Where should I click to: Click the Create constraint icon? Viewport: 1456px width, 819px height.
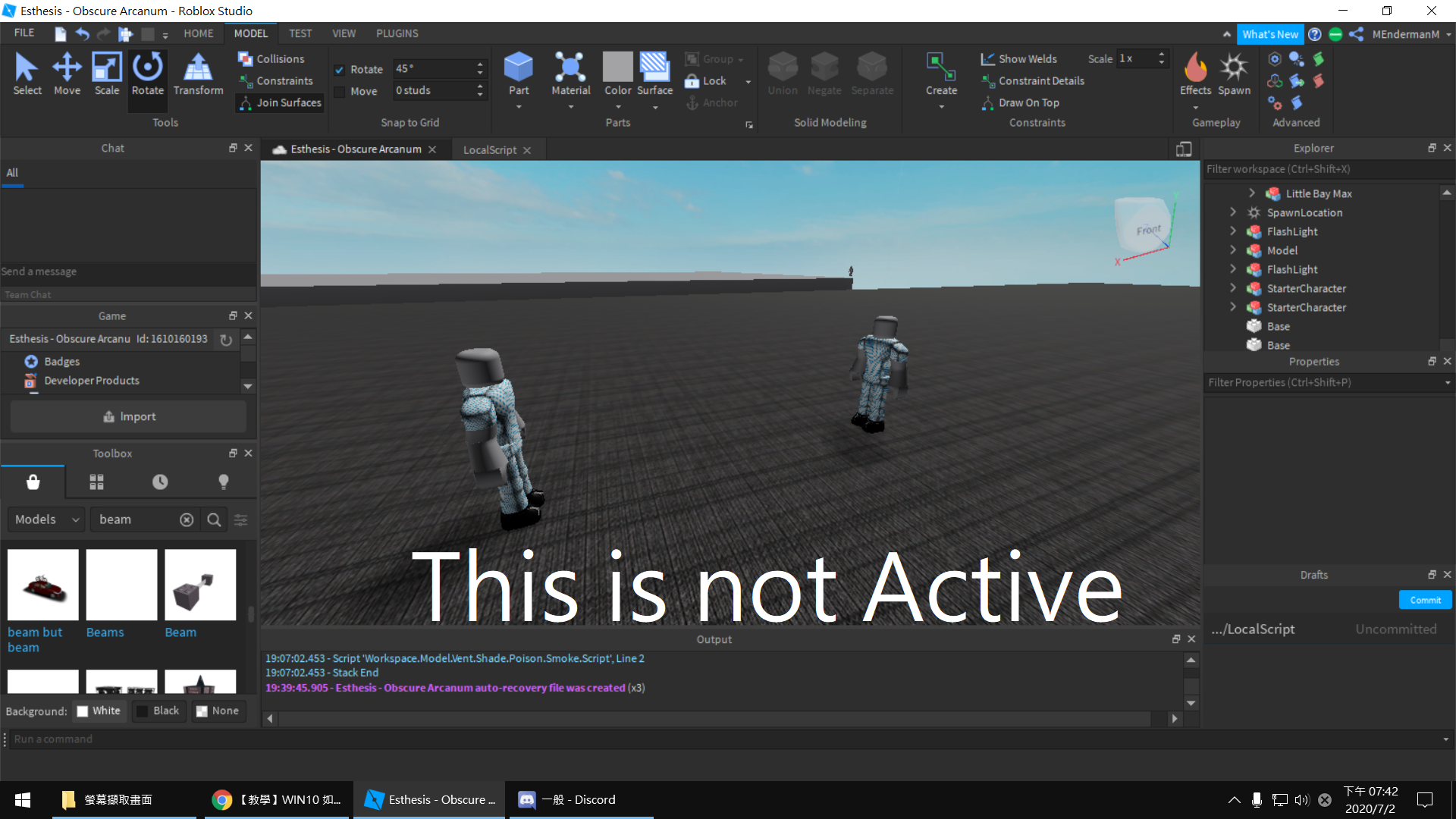[941, 68]
